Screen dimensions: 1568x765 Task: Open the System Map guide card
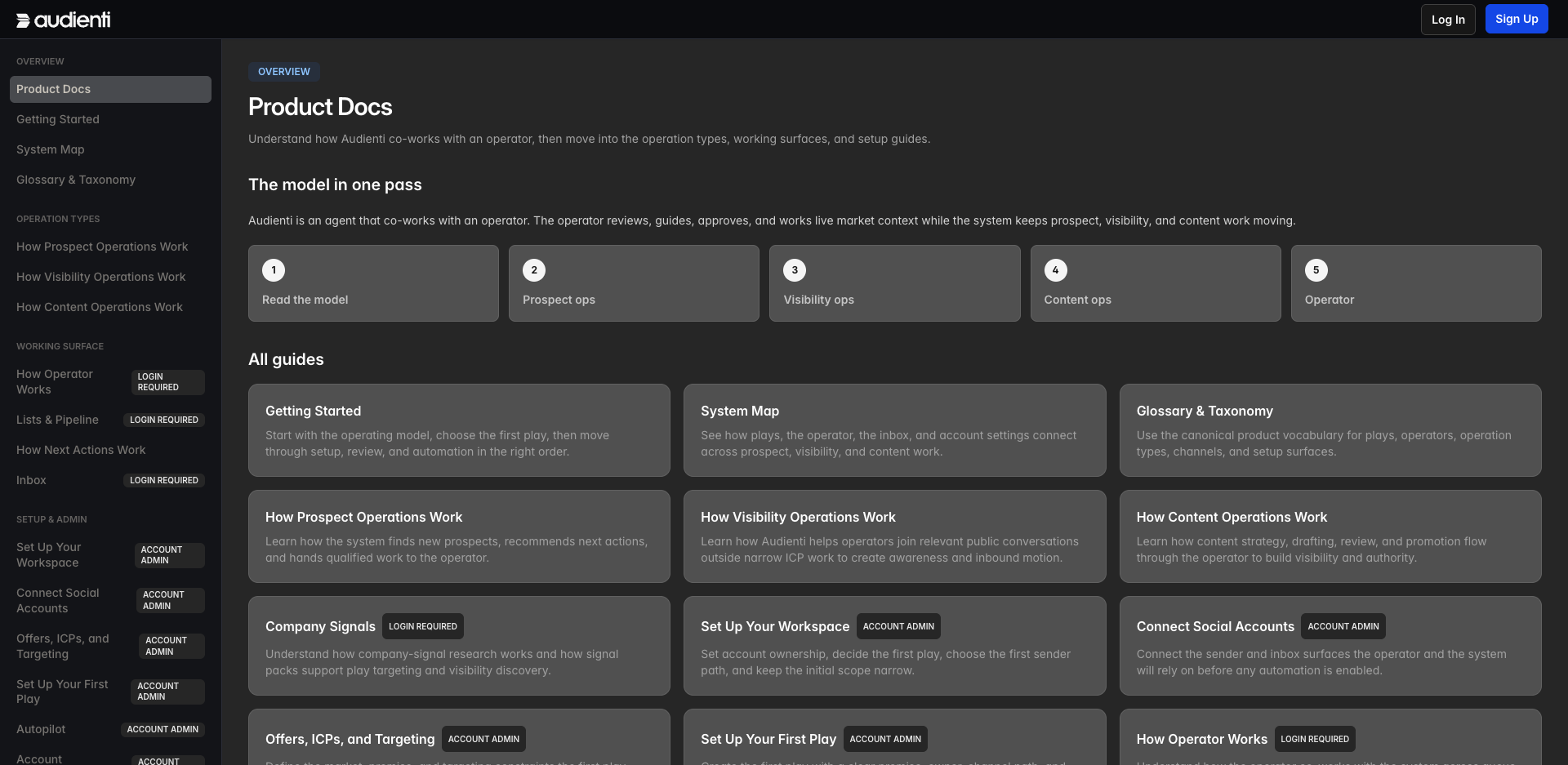[895, 430]
